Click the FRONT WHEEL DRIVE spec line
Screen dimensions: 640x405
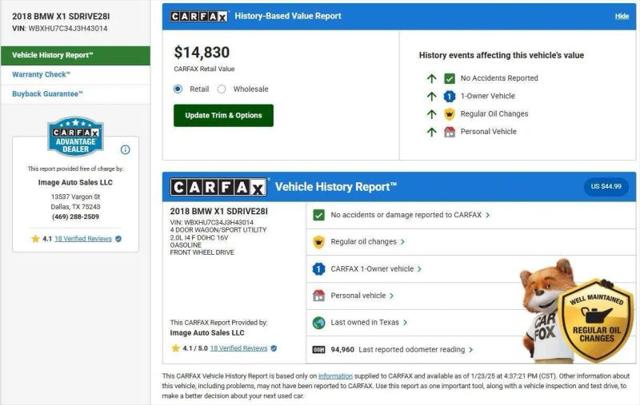pyautogui.click(x=202, y=253)
